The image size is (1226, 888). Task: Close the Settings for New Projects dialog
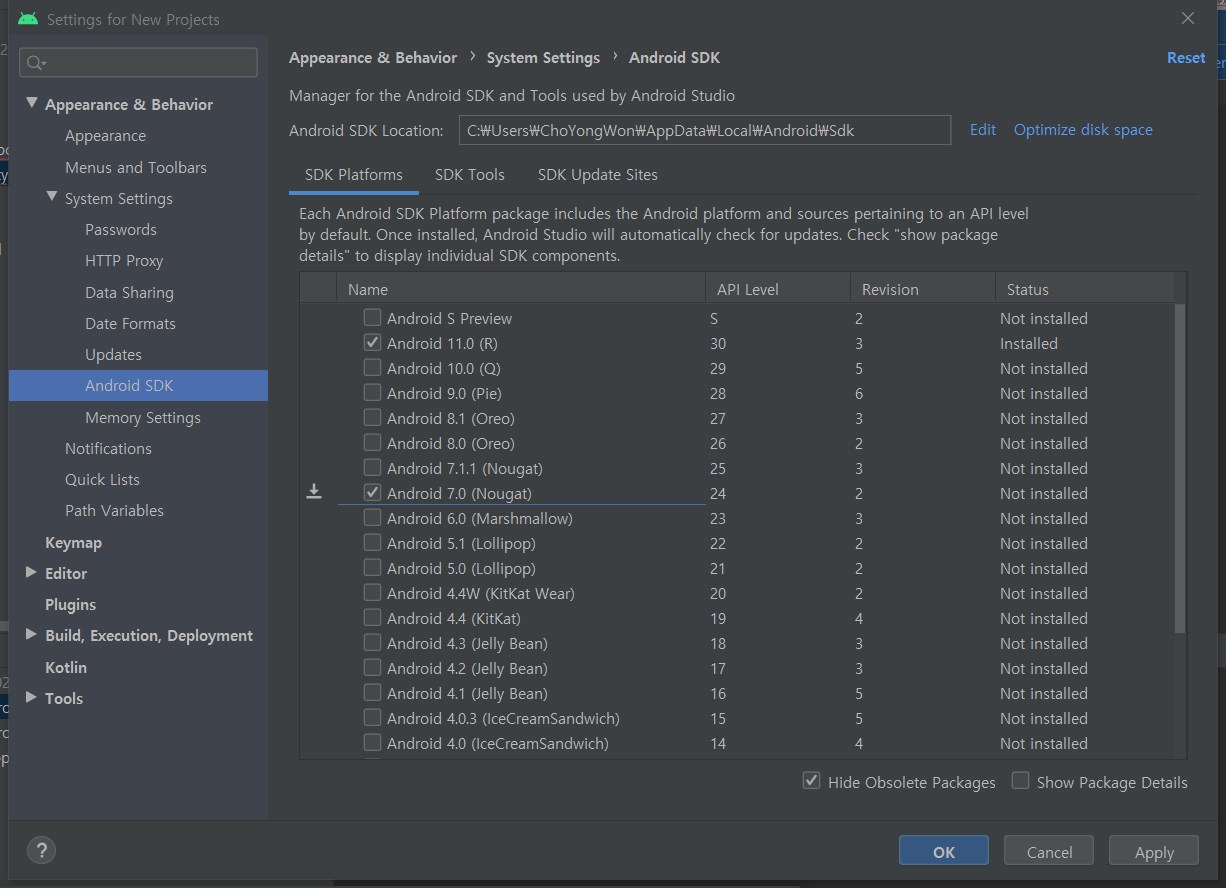click(x=1188, y=18)
